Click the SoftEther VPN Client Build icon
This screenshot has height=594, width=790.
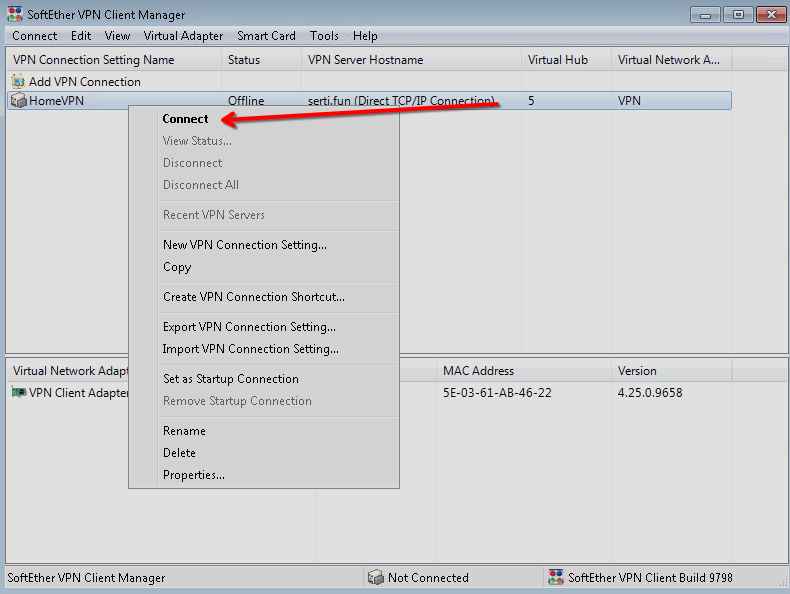point(555,578)
